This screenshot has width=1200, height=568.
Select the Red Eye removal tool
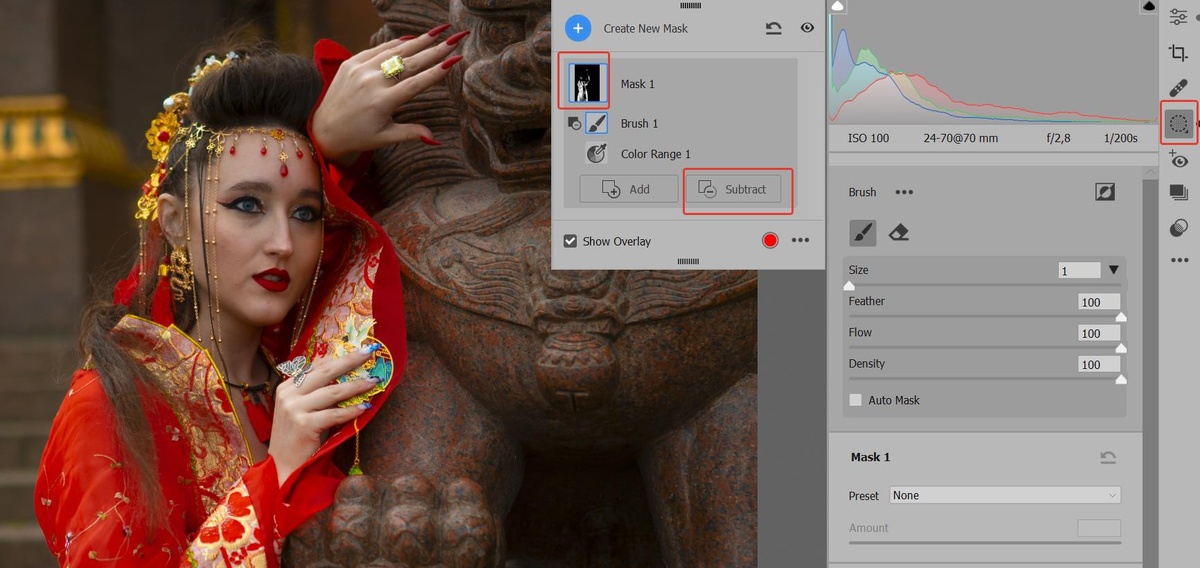tap(1179, 158)
